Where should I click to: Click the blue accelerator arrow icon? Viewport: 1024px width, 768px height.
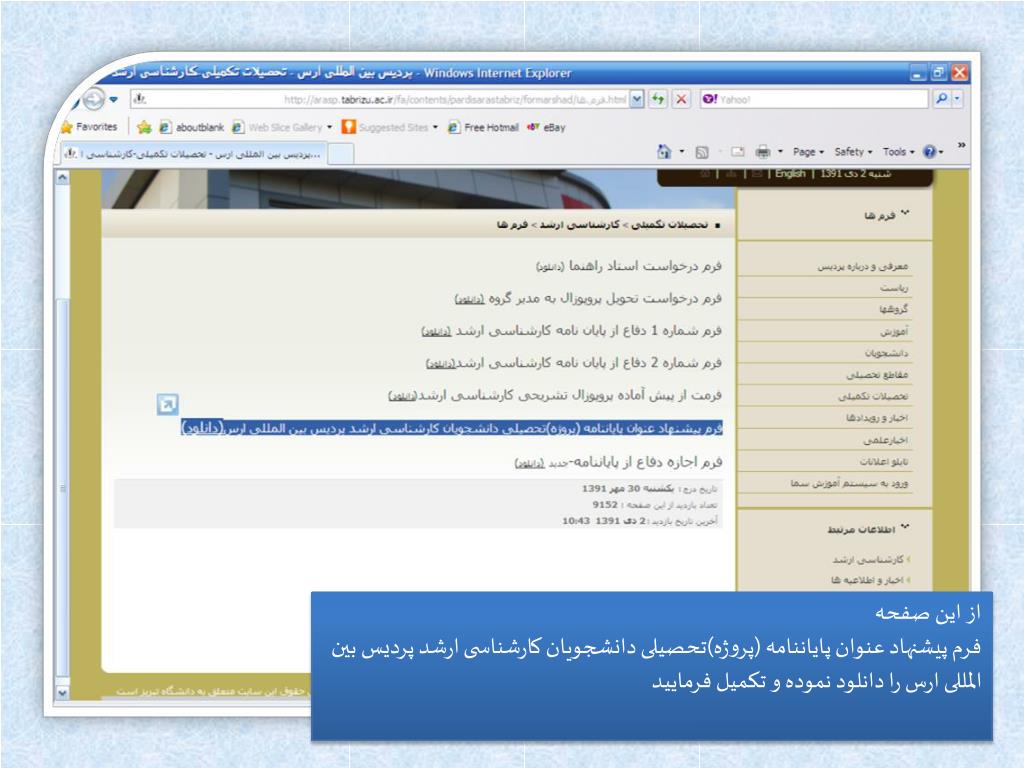click(x=168, y=404)
